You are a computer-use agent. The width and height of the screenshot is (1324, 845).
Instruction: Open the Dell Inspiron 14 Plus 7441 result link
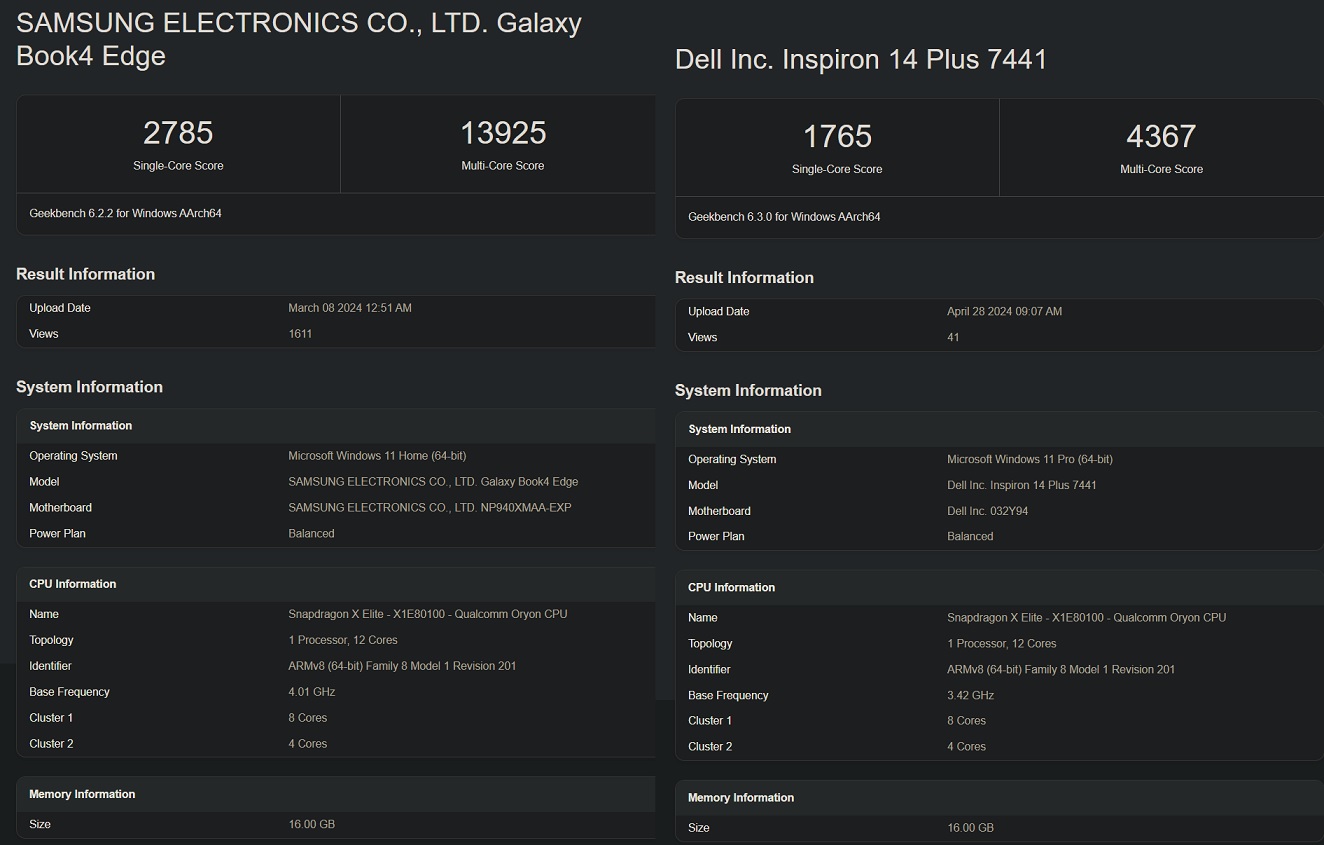coord(862,60)
